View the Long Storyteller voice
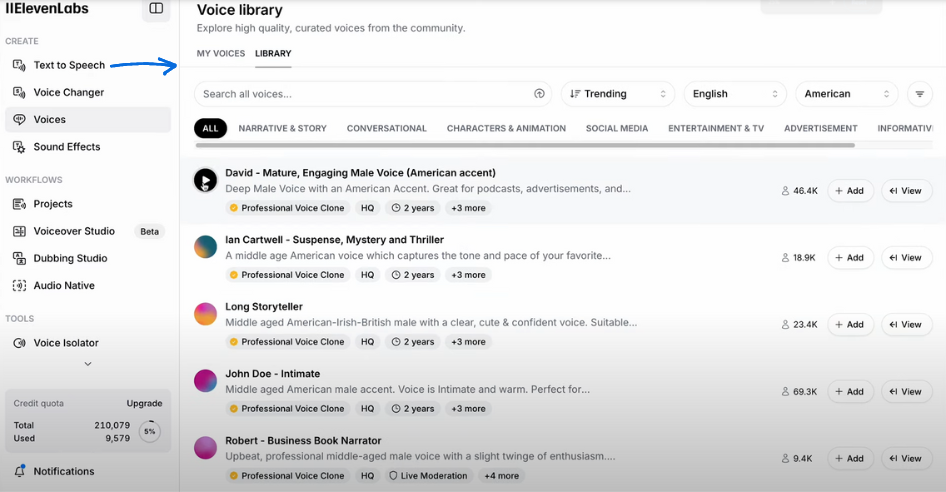Viewport: 946px width, 492px height. coord(906,325)
